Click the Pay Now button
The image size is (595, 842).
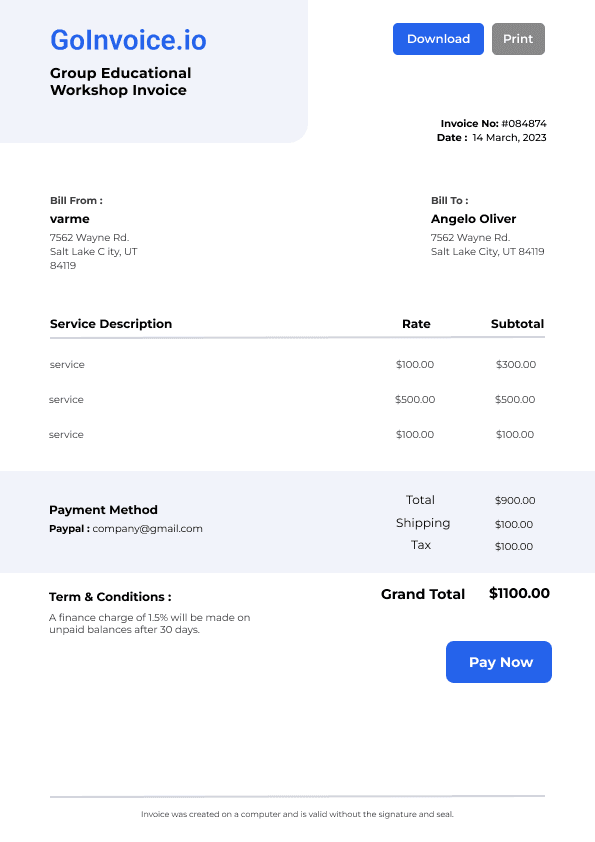[x=499, y=662]
